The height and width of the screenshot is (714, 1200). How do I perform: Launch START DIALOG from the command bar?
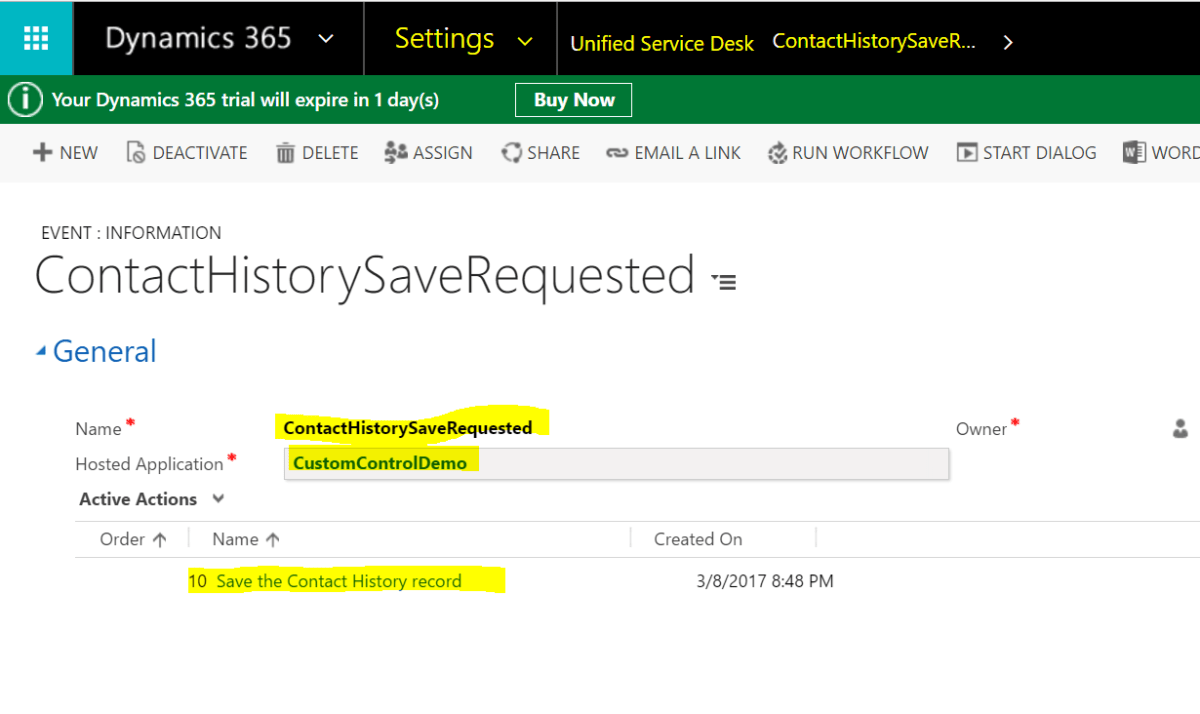(1025, 152)
